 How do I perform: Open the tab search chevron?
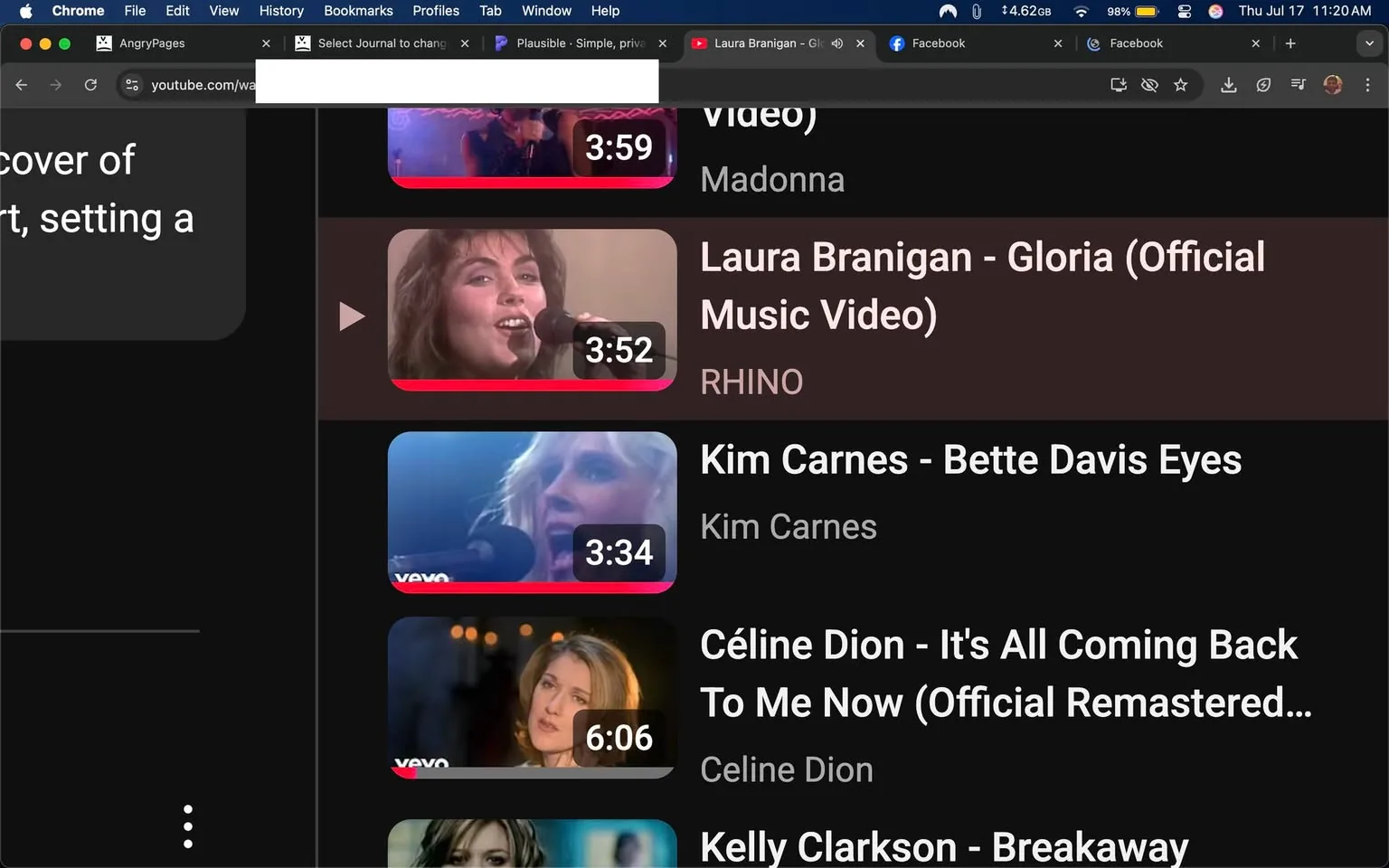coord(1368,42)
